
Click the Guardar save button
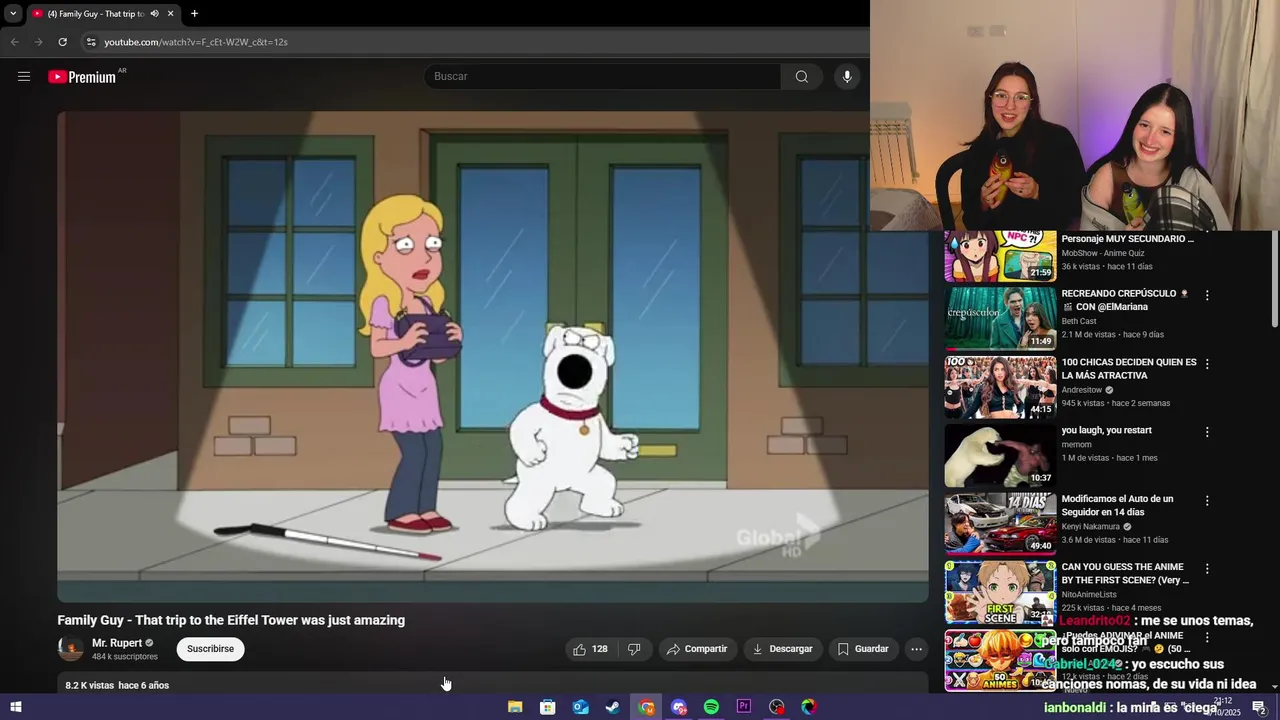863,649
